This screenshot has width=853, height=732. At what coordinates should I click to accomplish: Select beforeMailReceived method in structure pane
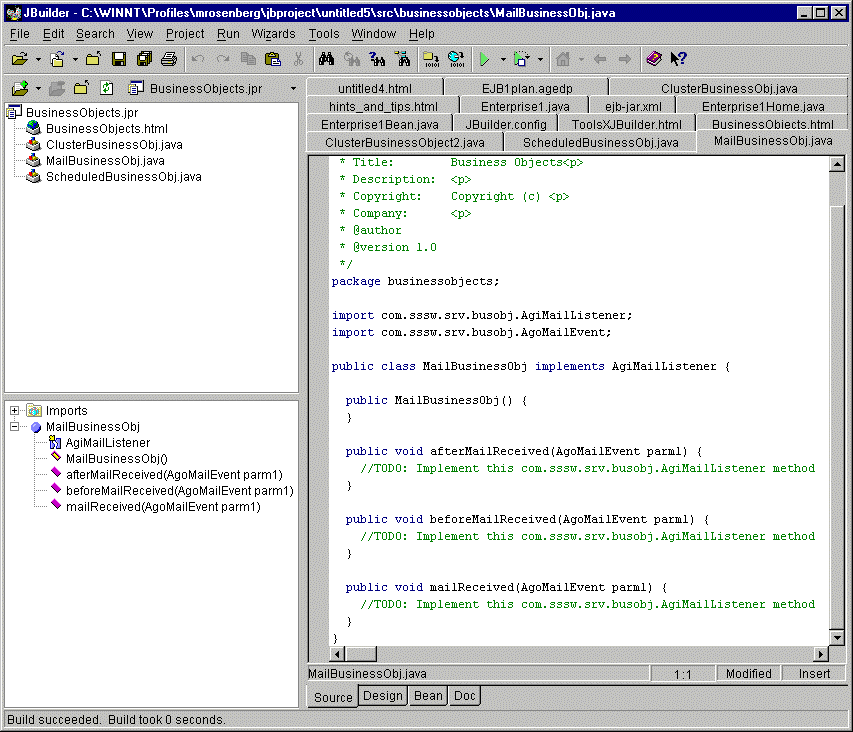pyautogui.click(x=180, y=491)
